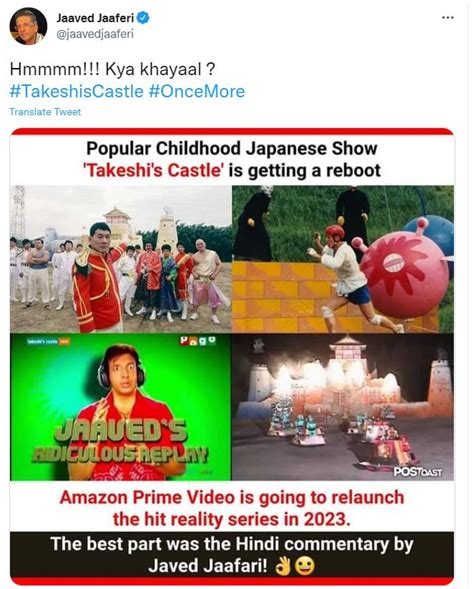Click Translate Tweet
This screenshot has width=474, height=589.
(45, 112)
